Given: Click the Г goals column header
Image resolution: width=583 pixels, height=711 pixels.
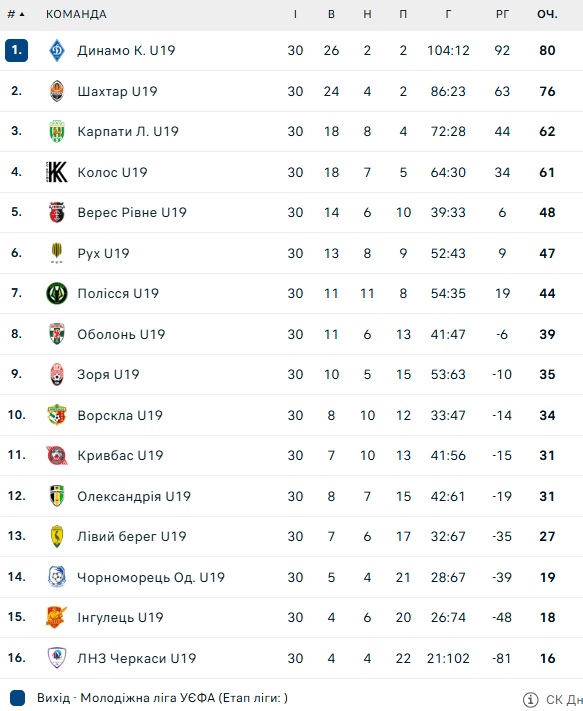Looking at the screenshot, I should coord(448,15).
